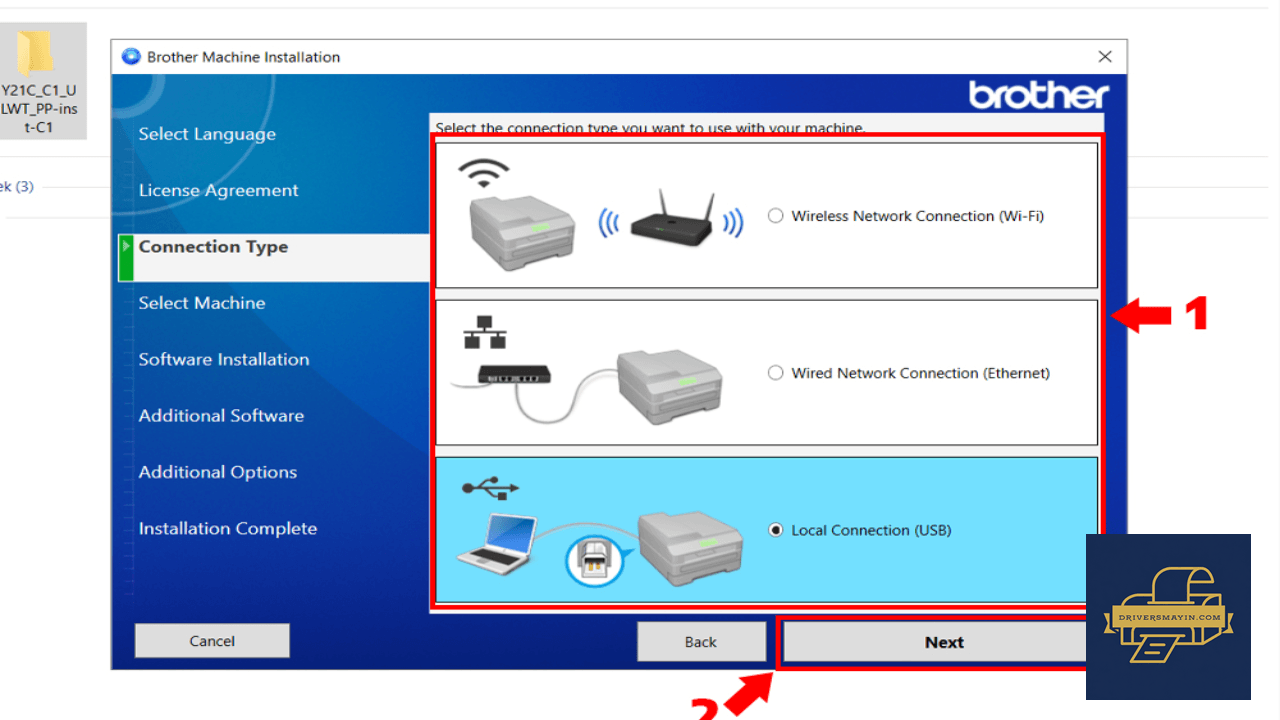Click the Brother installer icon in the title bar

point(131,57)
